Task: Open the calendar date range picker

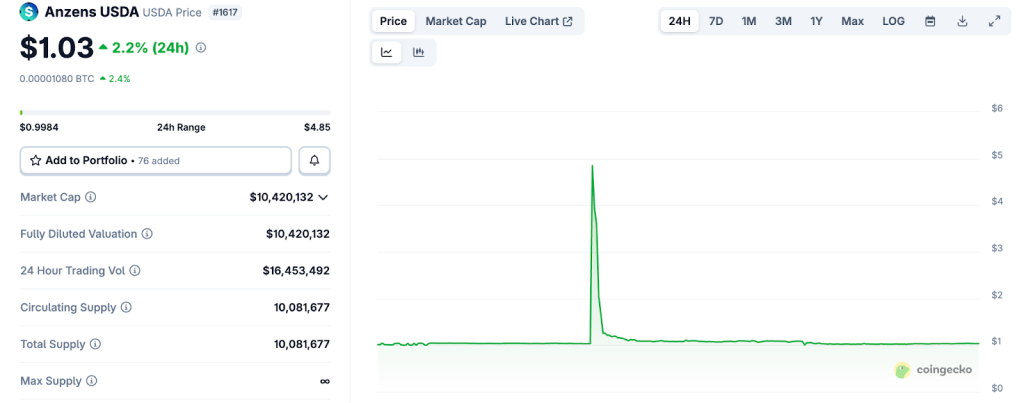Action: [x=930, y=21]
